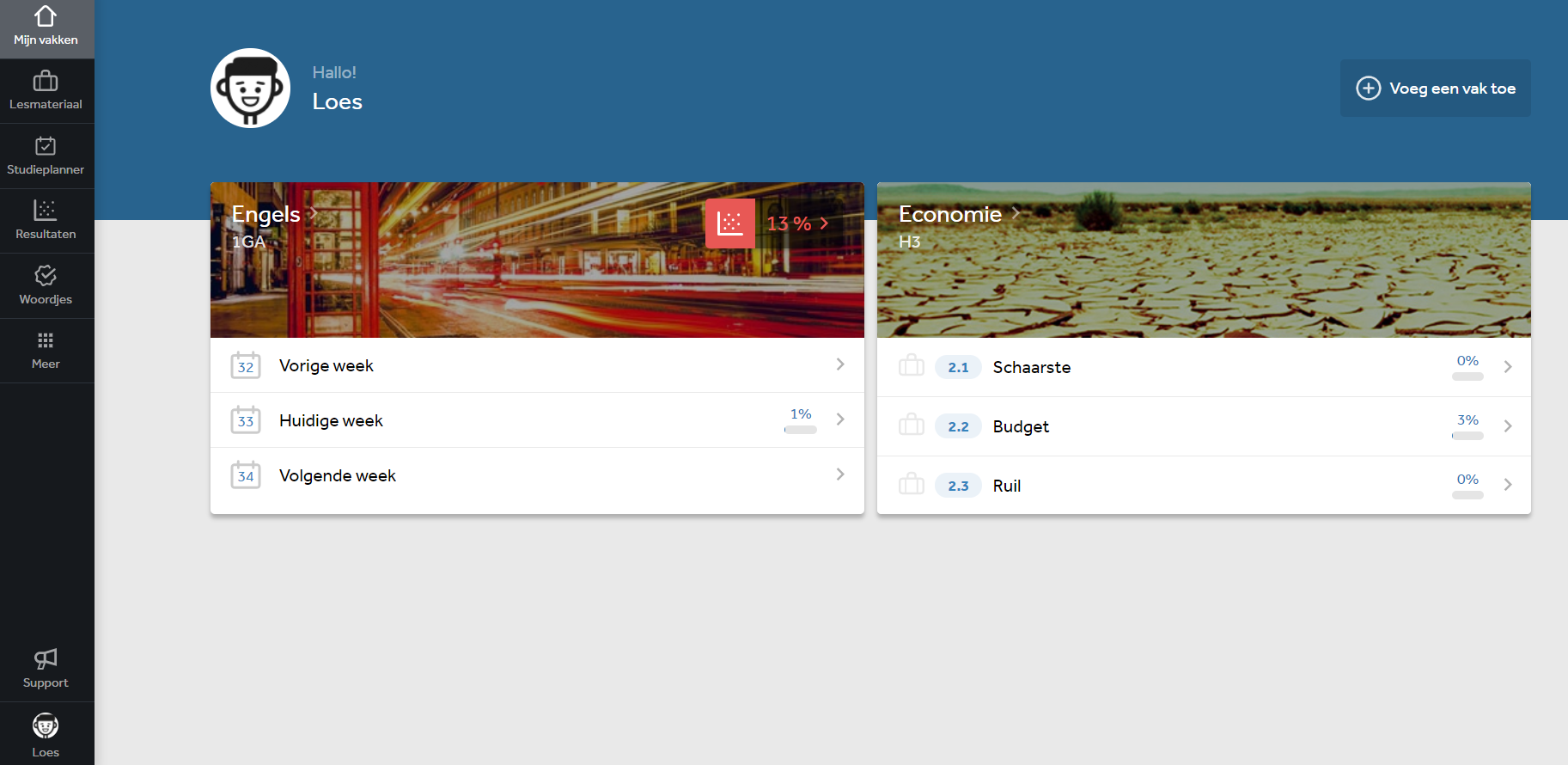Open the Engels course title
Screen dimensions: 1568x765
pyautogui.click(x=265, y=214)
